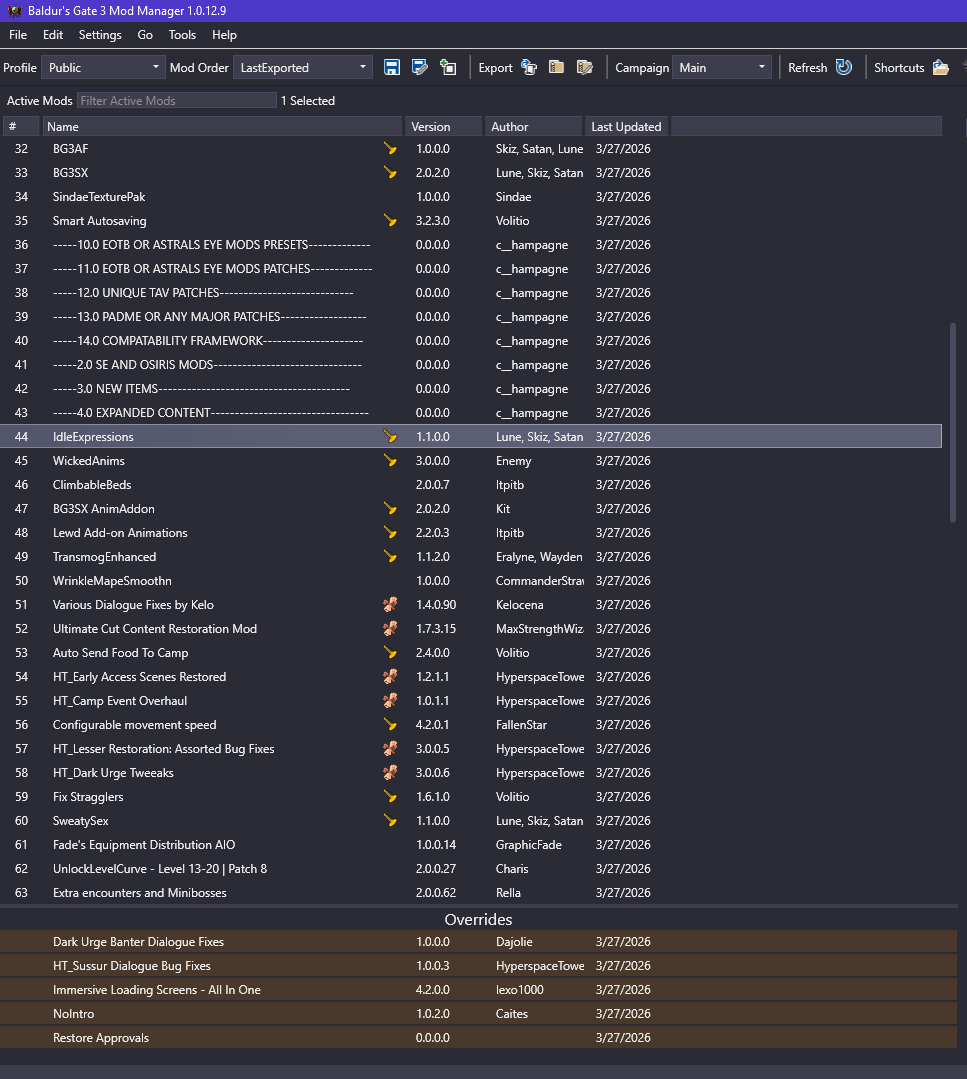
Task: Click the vertical scrollbar of the mod list
Action: coord(953,423)
